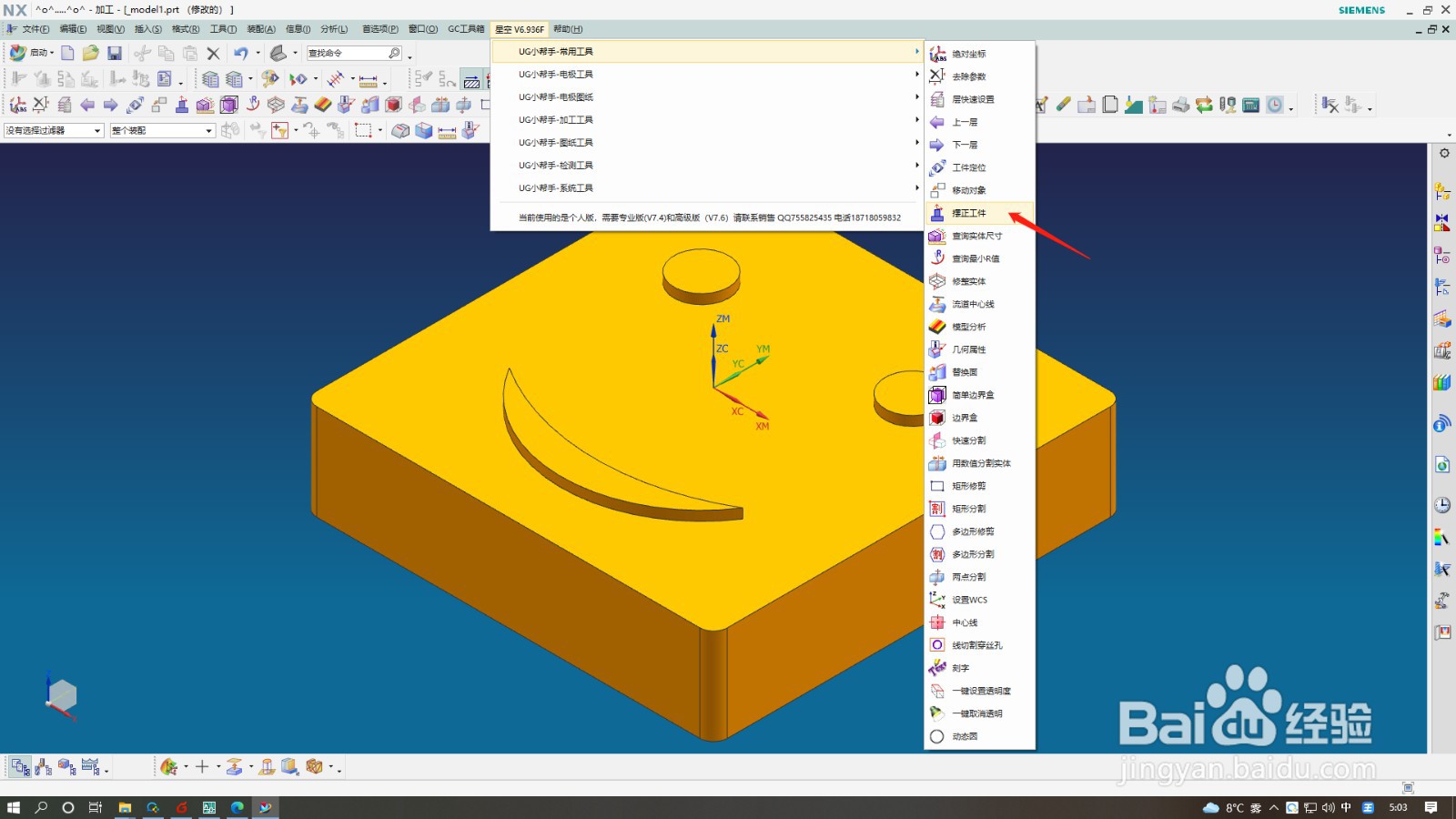
Task: Choose 绝对坐标 from the submenu
Action: [x=979, y=54]
